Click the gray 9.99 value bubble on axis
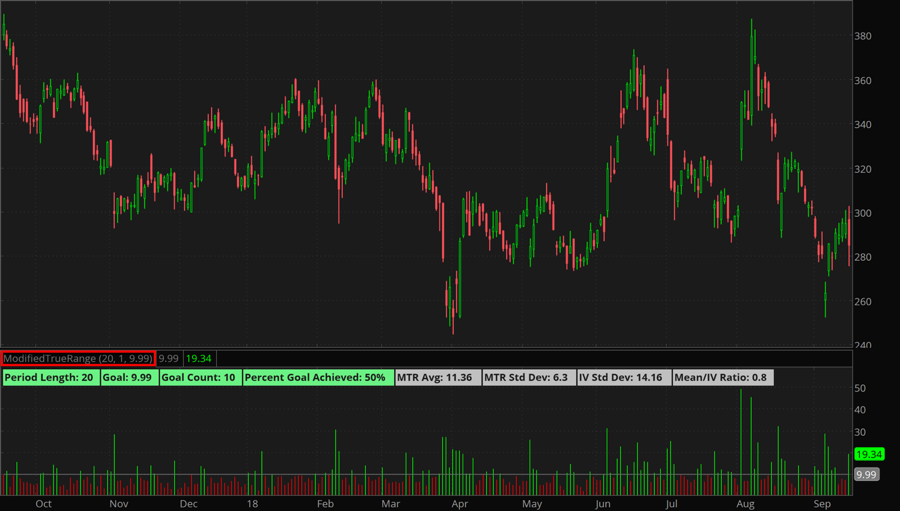This screenshot has width=900, height=511. [x=866, y=474]
